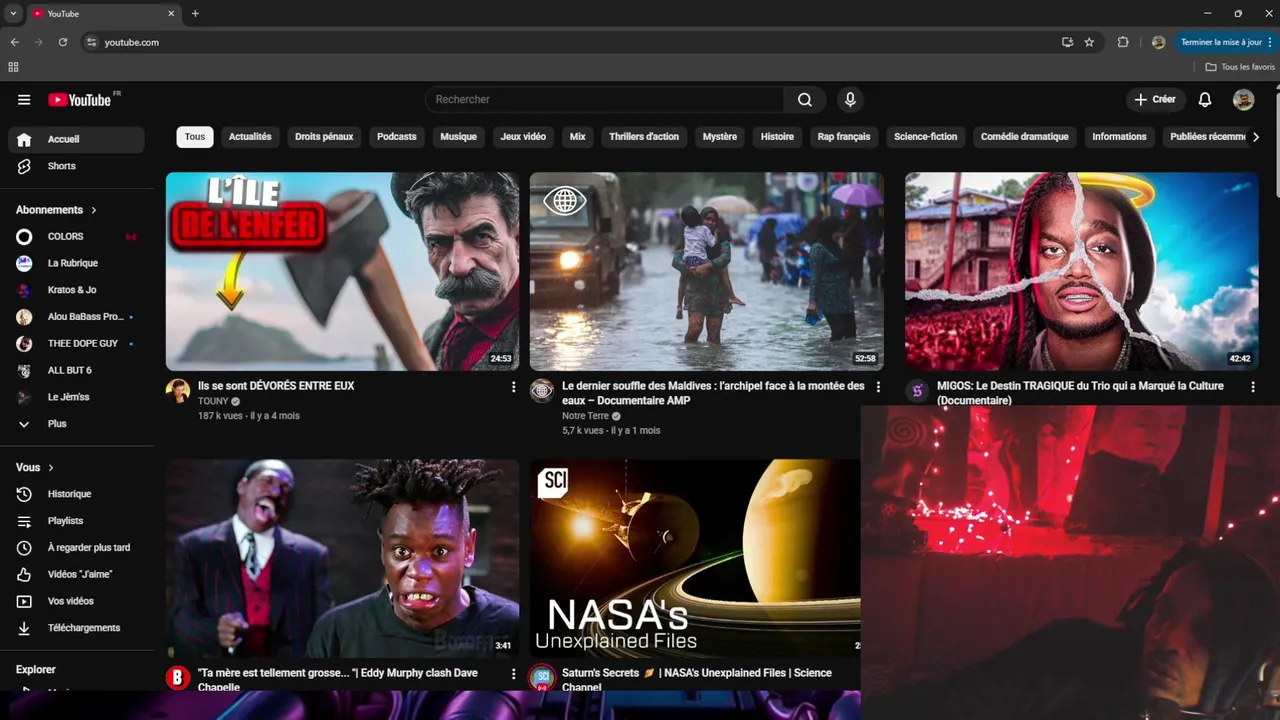Open Tous les favoris folder
Screen dimensions: 1280x720
(1240, 67)
